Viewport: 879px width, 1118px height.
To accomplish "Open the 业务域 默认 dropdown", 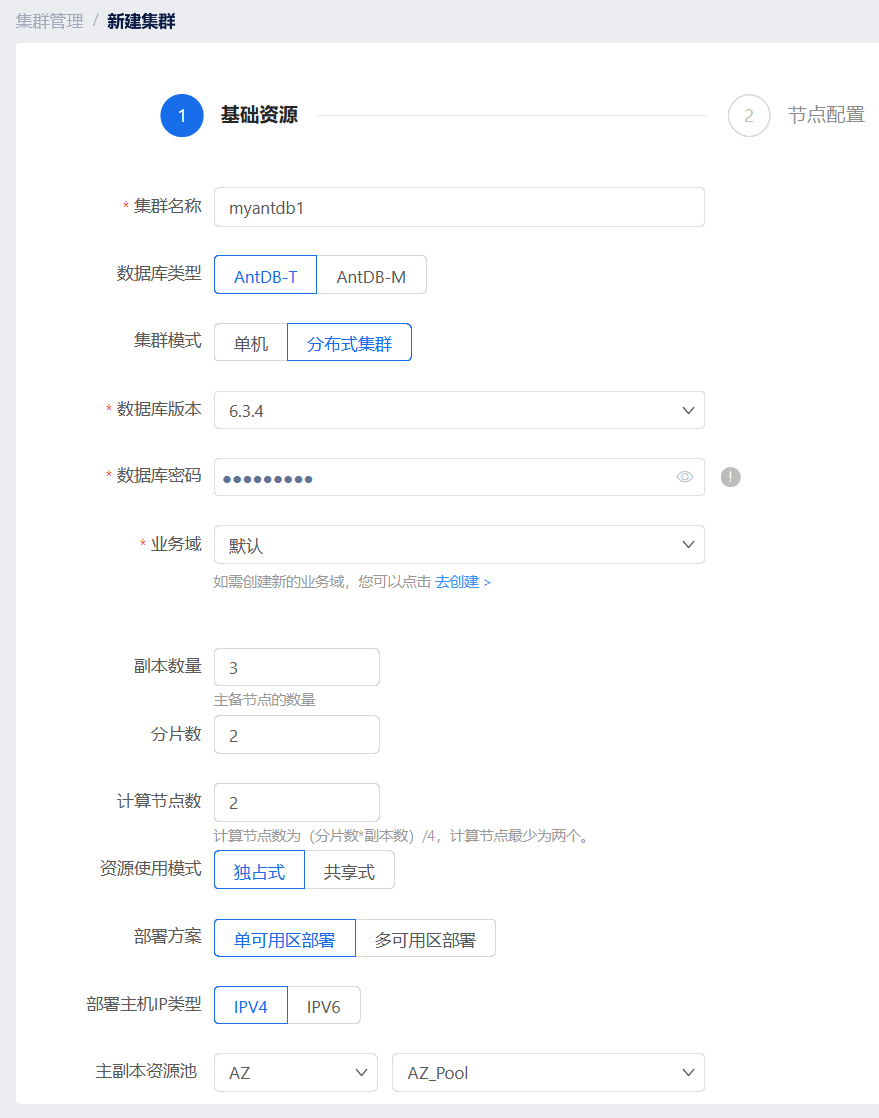I will [459, 545].
